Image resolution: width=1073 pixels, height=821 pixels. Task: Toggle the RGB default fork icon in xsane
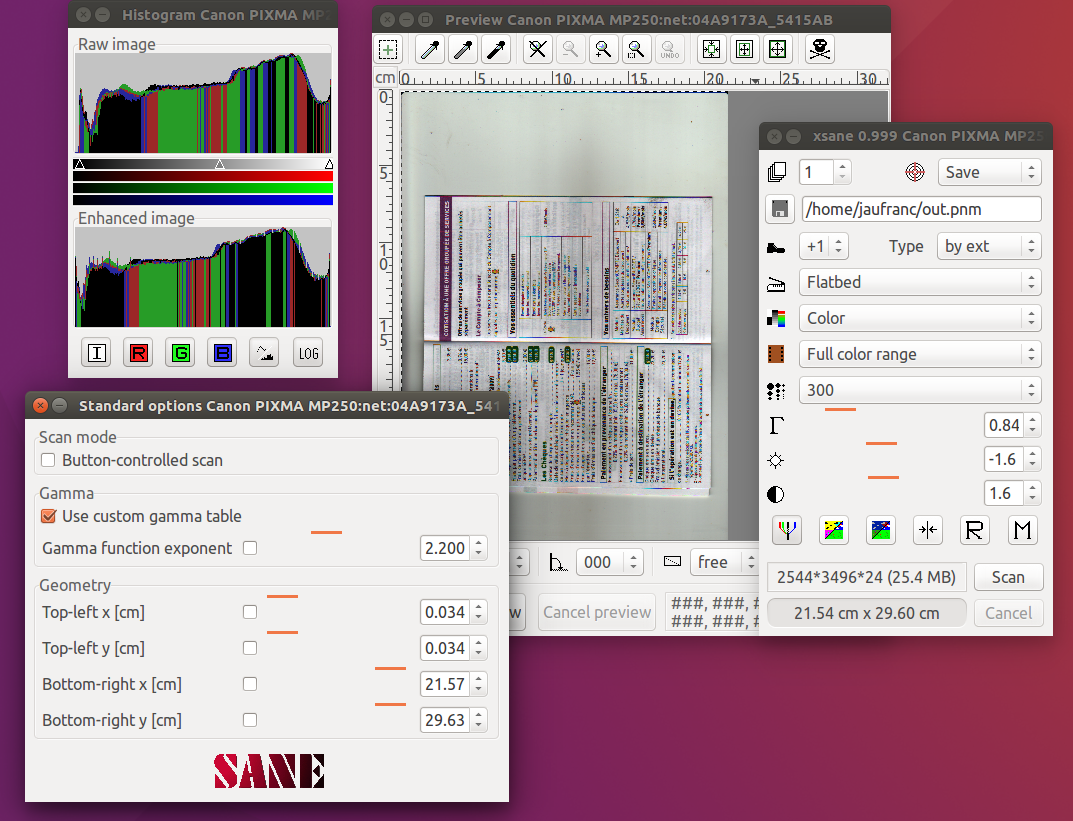click(787, 530)
